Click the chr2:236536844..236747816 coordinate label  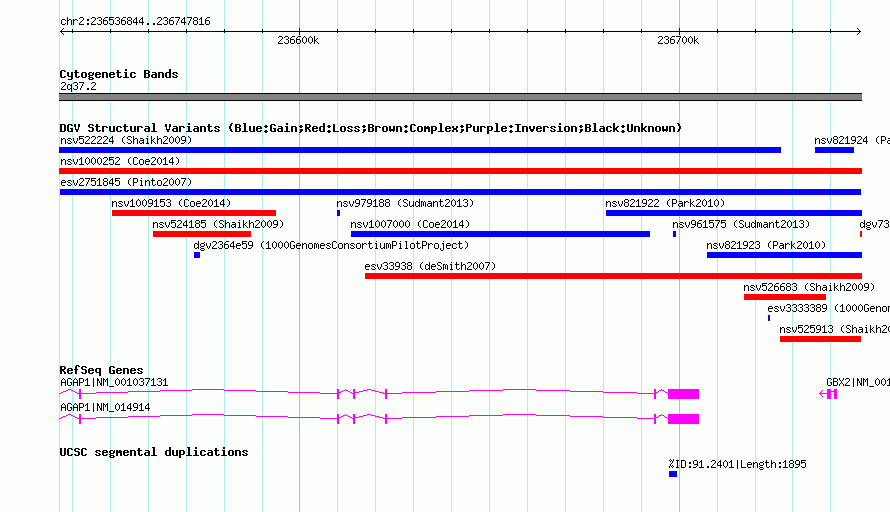click(x=135, y=22)
